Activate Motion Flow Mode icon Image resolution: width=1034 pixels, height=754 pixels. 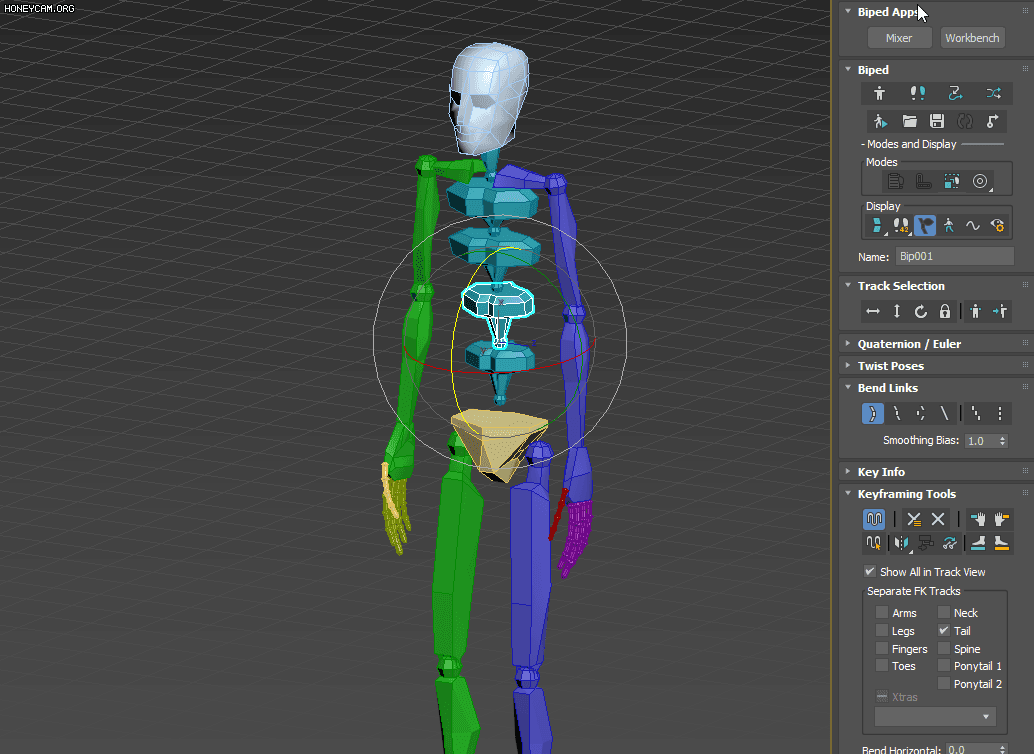pos(955,93)
